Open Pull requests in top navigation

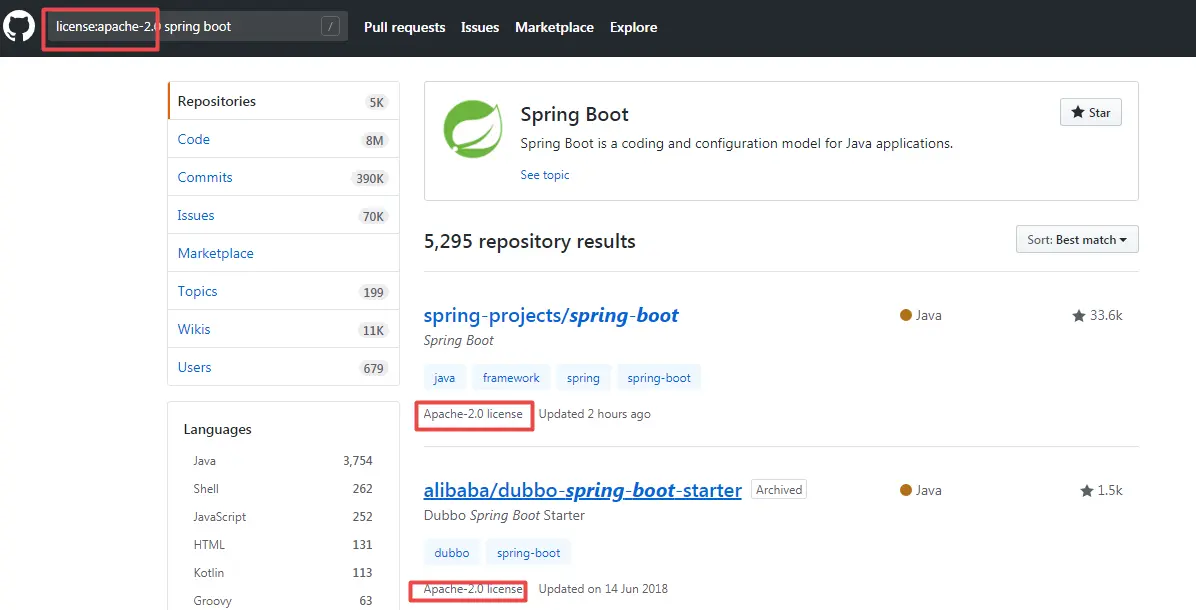404,27
